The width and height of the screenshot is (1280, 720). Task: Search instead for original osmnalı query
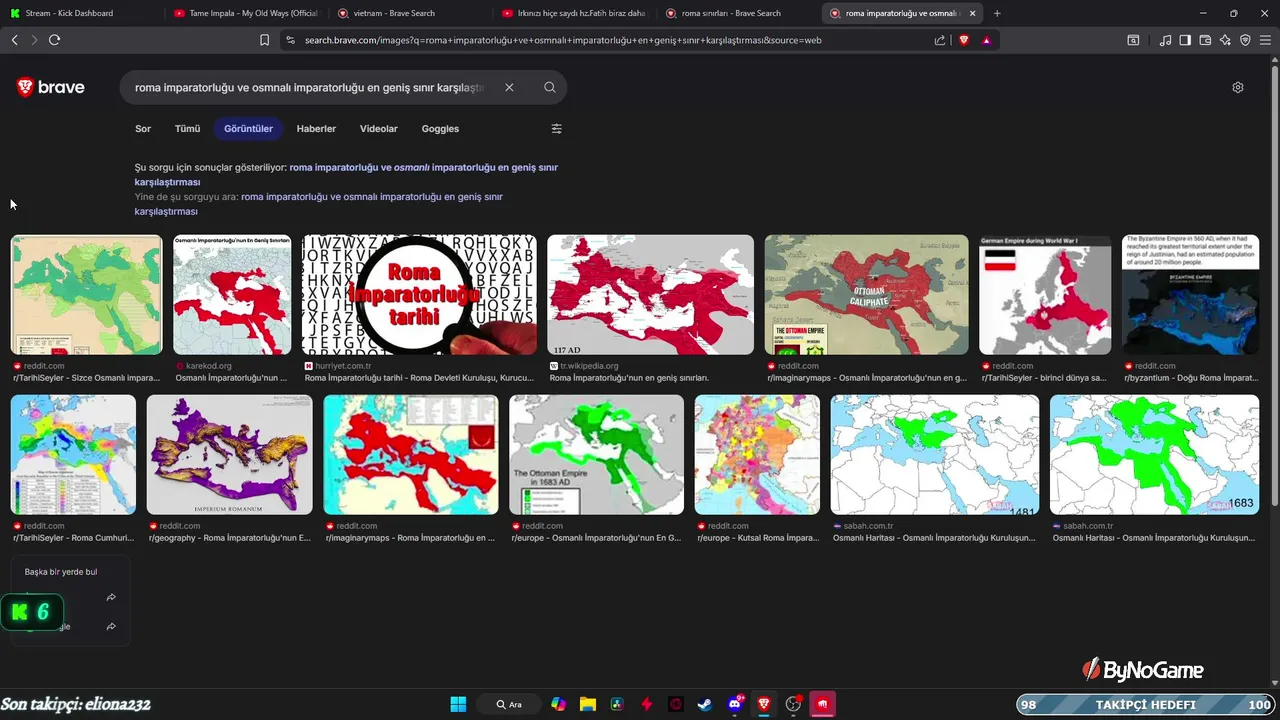[319, 204]
